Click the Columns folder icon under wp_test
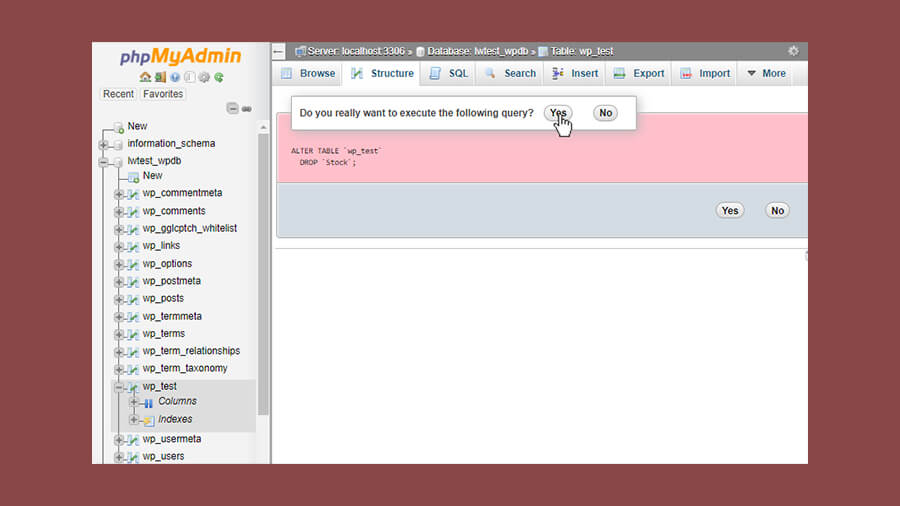Screen dimensions: 900x506 148,403
